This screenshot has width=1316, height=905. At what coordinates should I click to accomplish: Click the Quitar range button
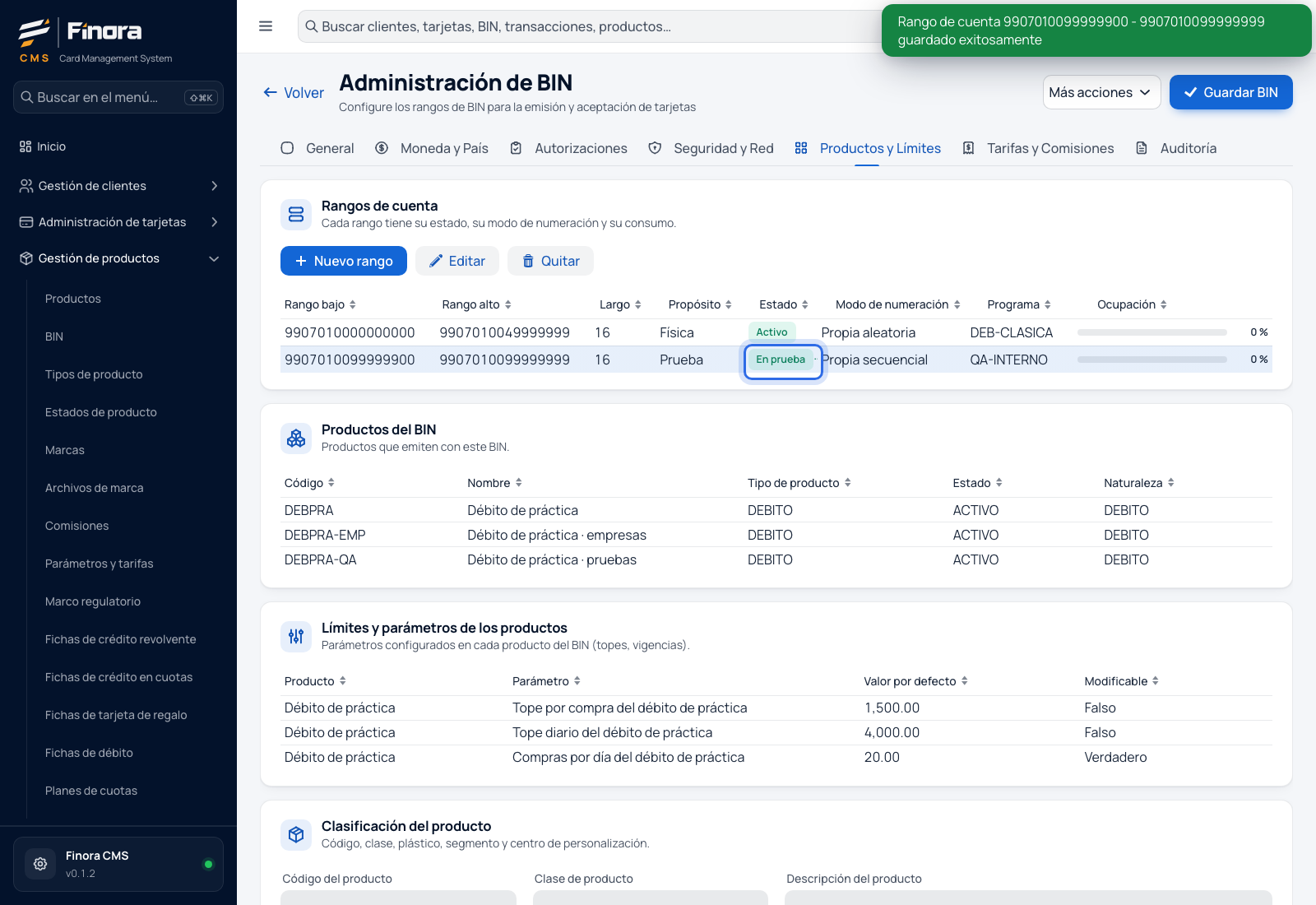[x=550, y=261]
